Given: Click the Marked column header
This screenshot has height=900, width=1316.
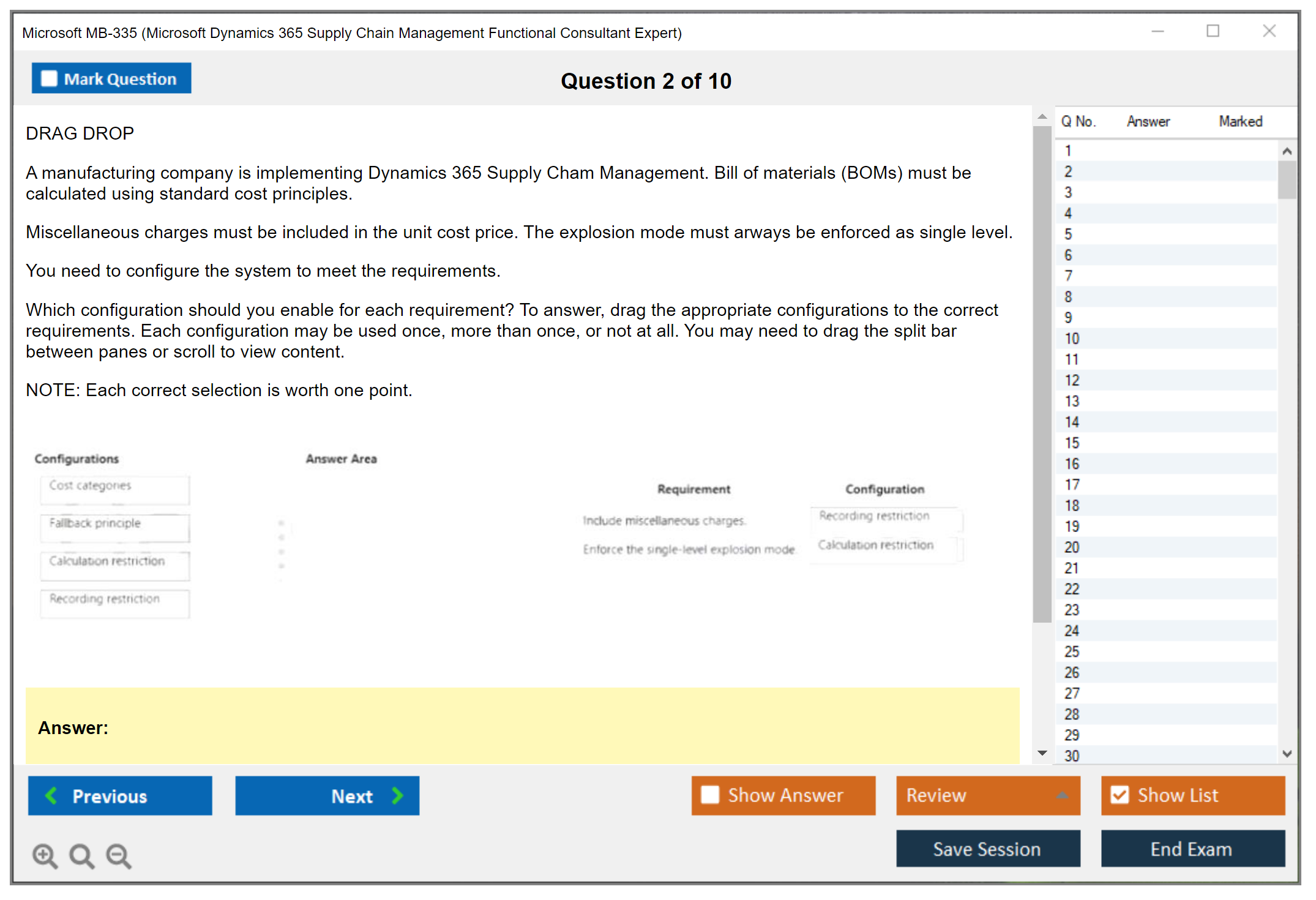Looking at the screenshot, I should point(1240,121).
